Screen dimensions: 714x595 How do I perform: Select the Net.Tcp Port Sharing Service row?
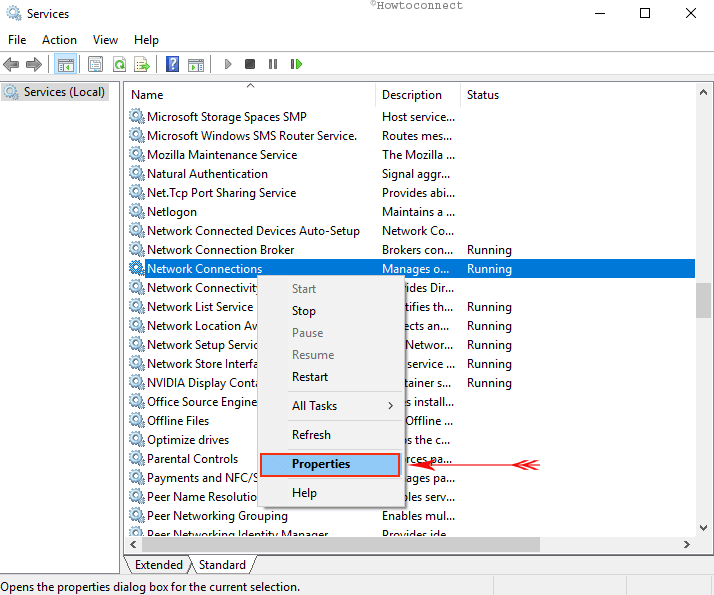410,193
